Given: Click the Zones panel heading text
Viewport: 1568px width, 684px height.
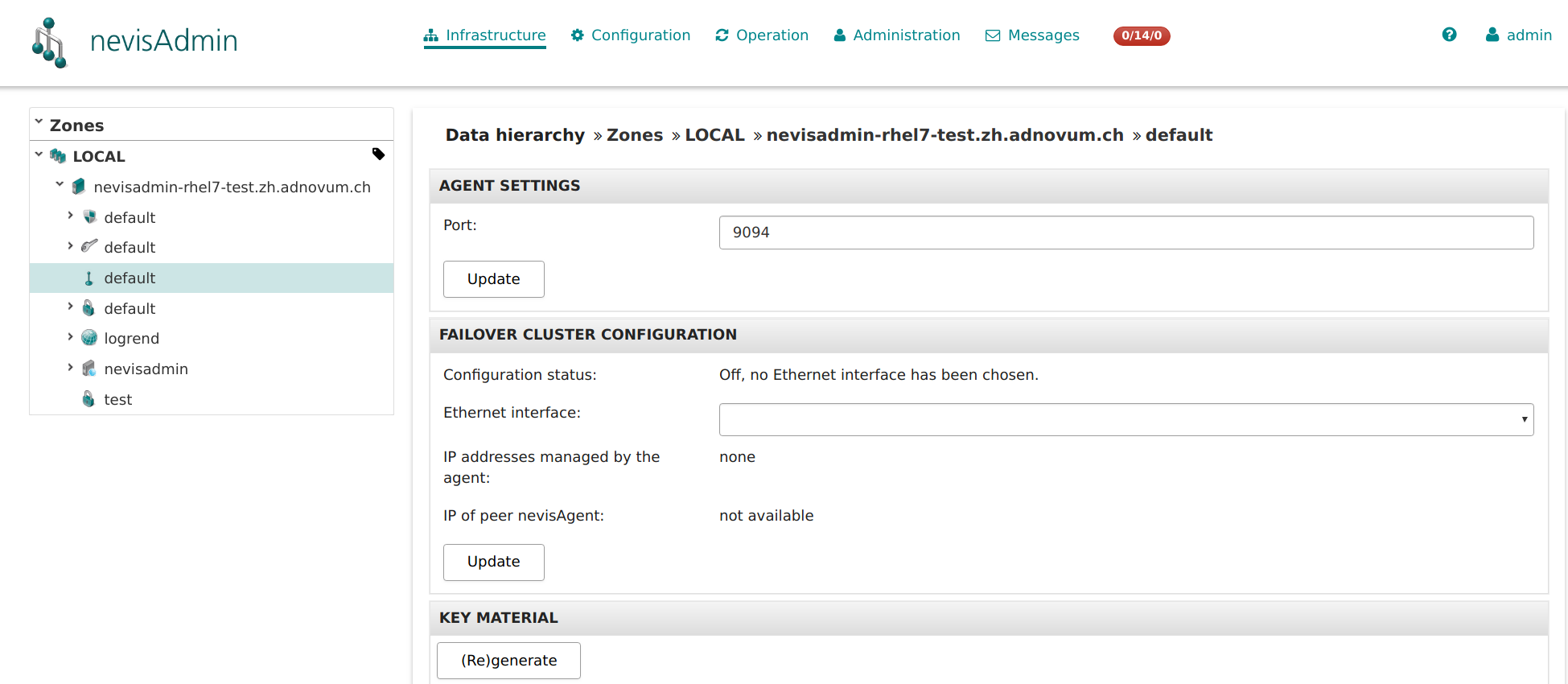Looking at the screenshot, I should click(77, 126).
